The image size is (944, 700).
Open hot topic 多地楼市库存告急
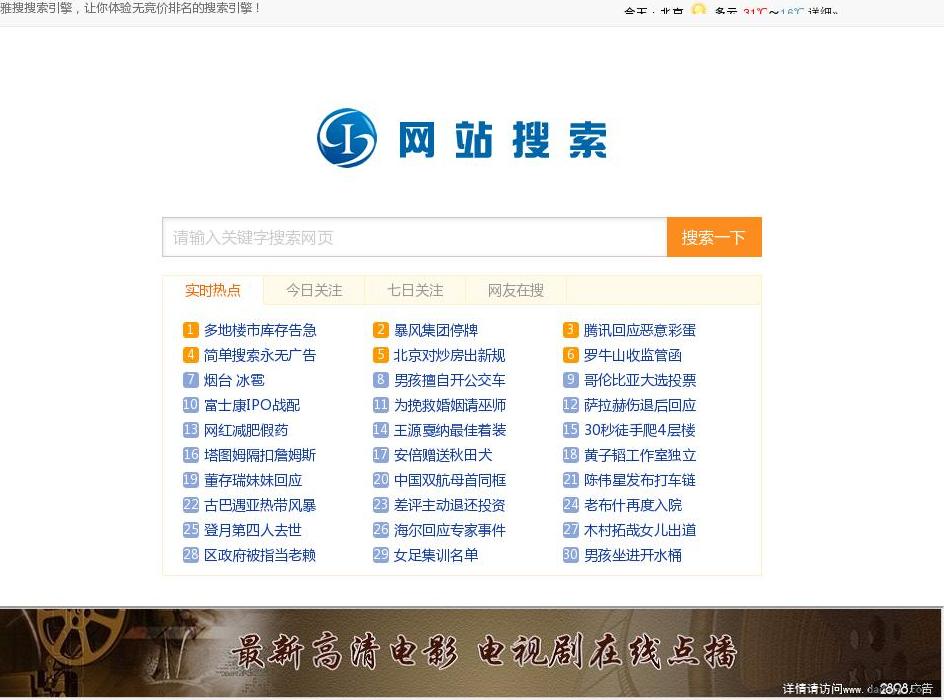click(x=260, y=330)
